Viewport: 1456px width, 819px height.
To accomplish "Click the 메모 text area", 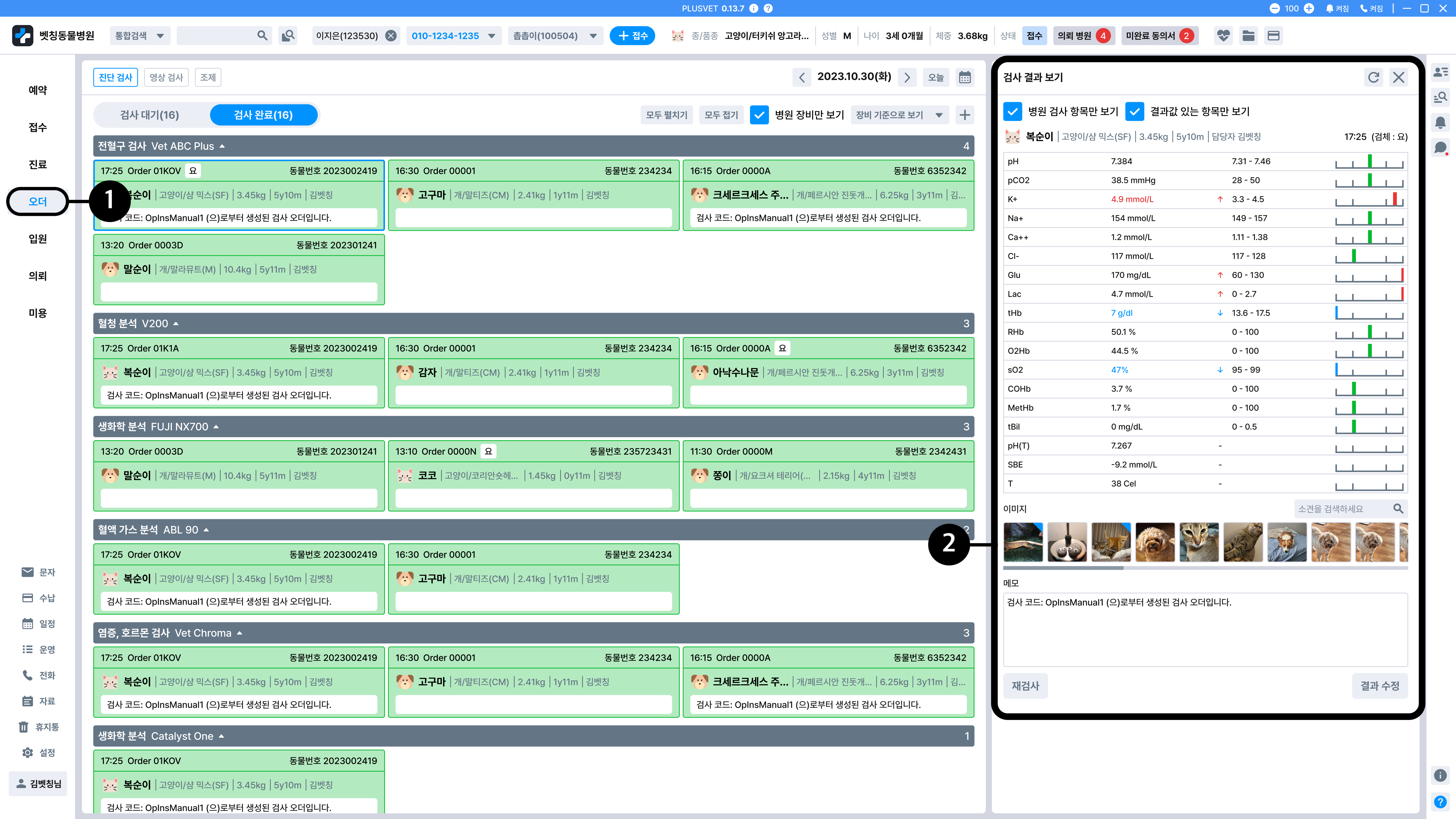I will (x=1205, y=630).
